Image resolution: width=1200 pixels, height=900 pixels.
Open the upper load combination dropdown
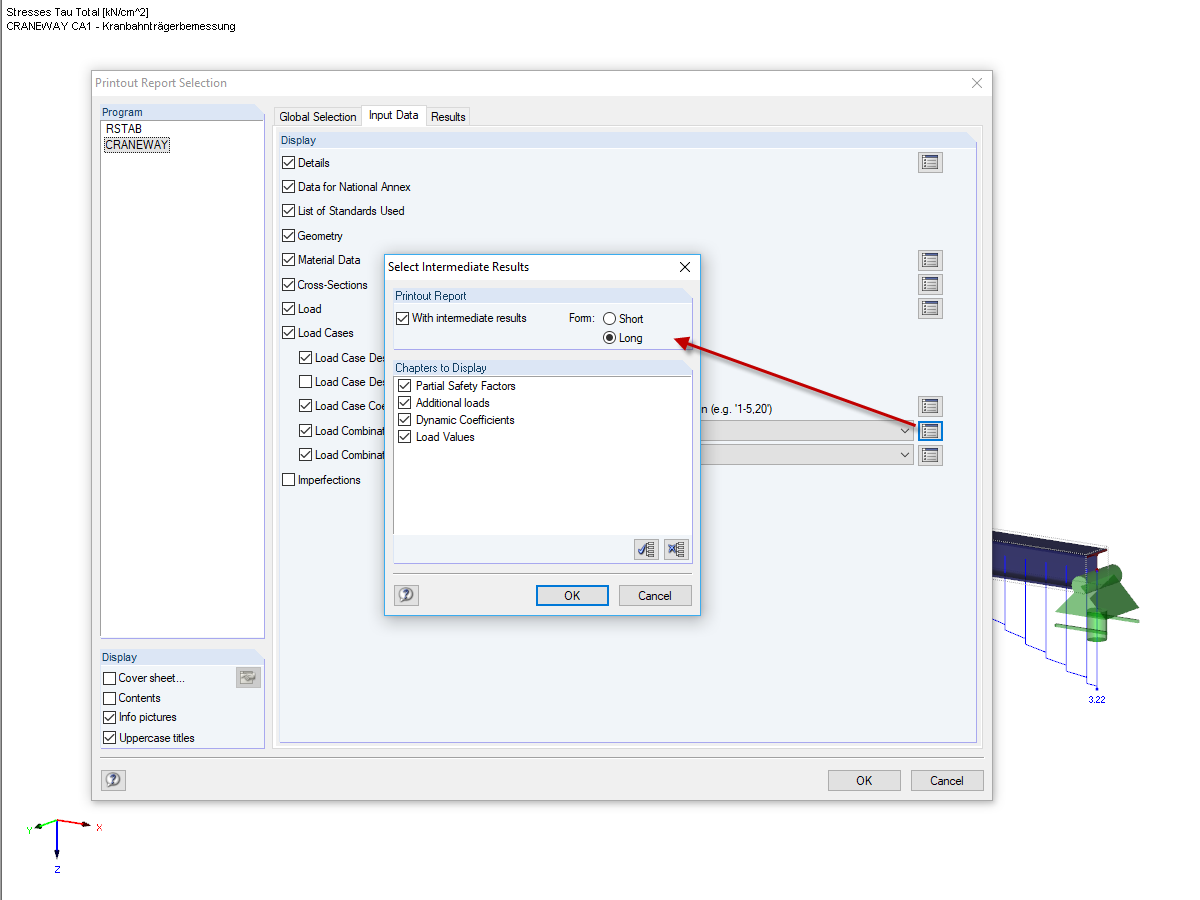(905, 430)
